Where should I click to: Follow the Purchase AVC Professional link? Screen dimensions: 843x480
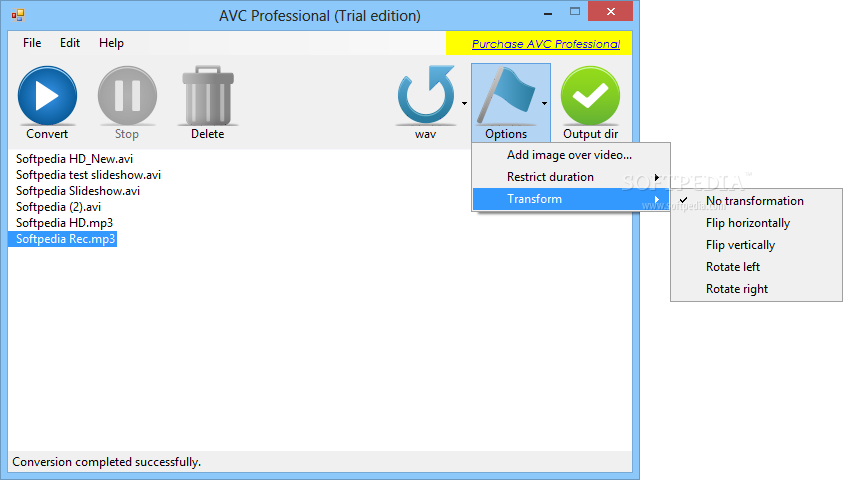pos(546,44)
